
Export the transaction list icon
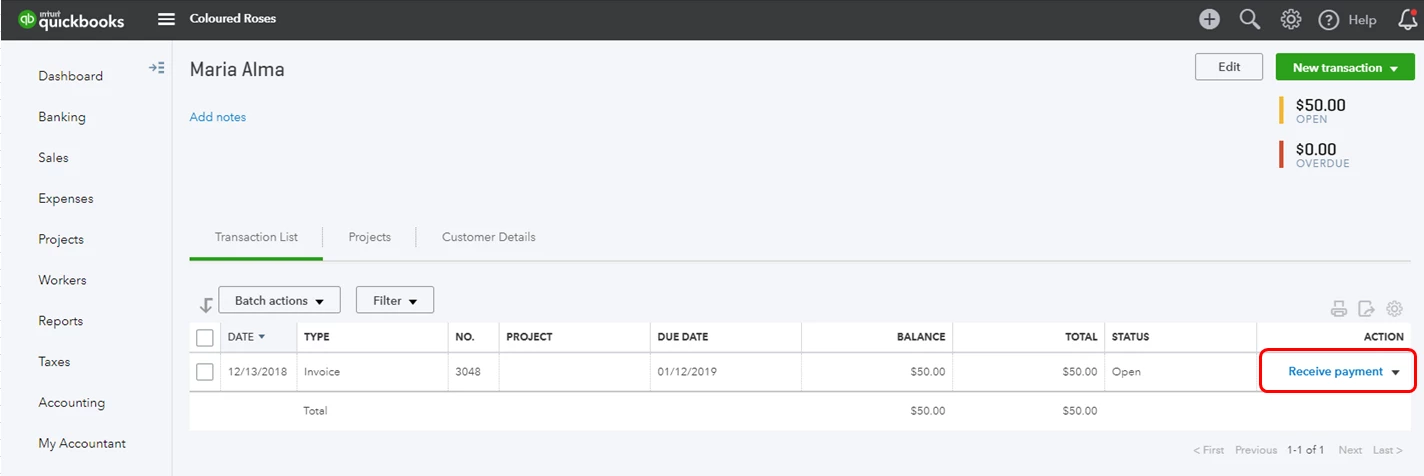(x=1366, y=308)
